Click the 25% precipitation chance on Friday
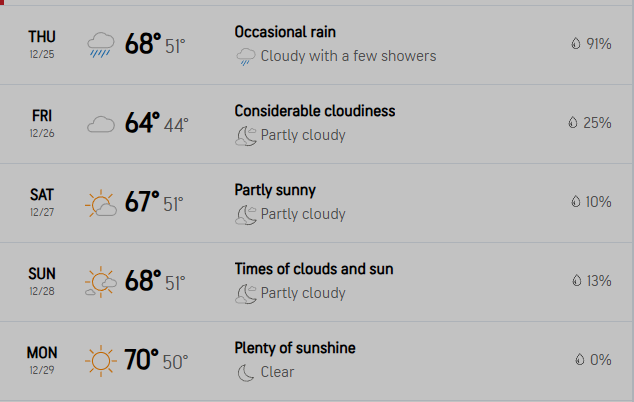This screenshot has width=634, height=402. (597, 123)
